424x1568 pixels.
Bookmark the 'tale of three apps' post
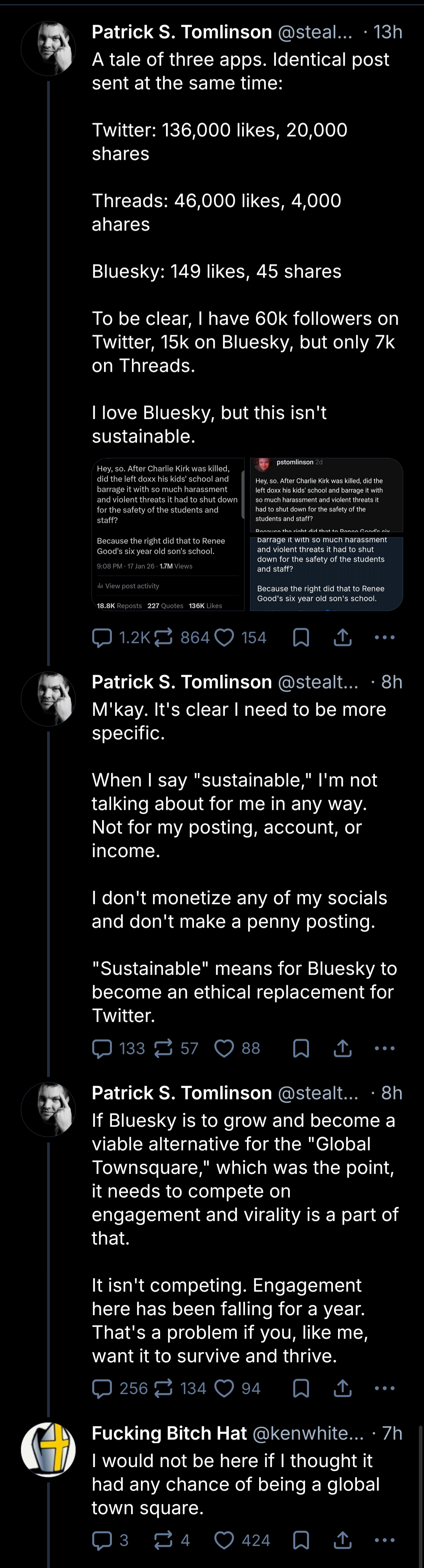click(x=301, y=637)
